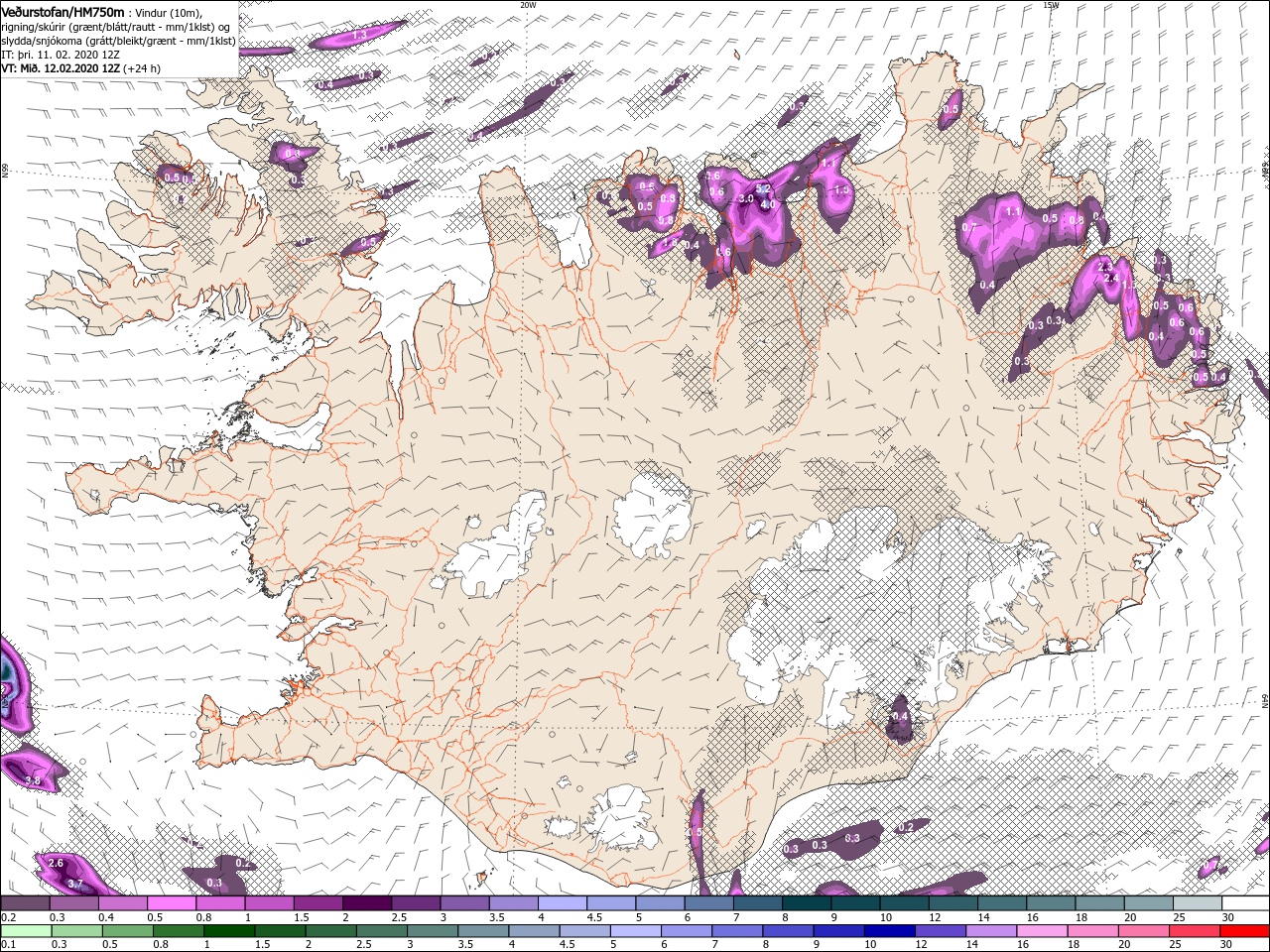This screenshot has height=952, width=1270.
Task: Select the pale green swatch starting the lower legend
Action: tap(24, 931)
